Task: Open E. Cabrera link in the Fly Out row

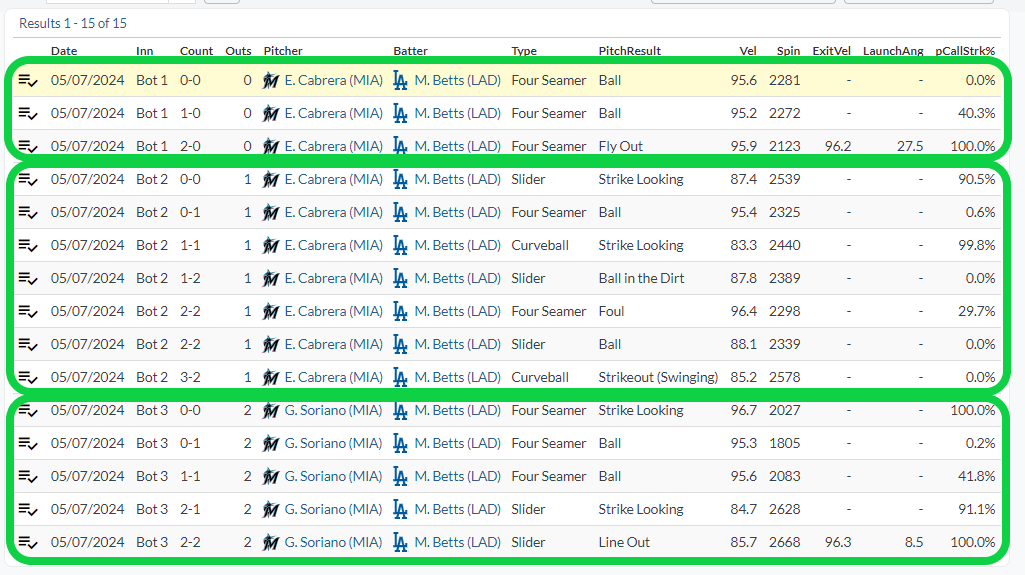Action: point(333,146)
